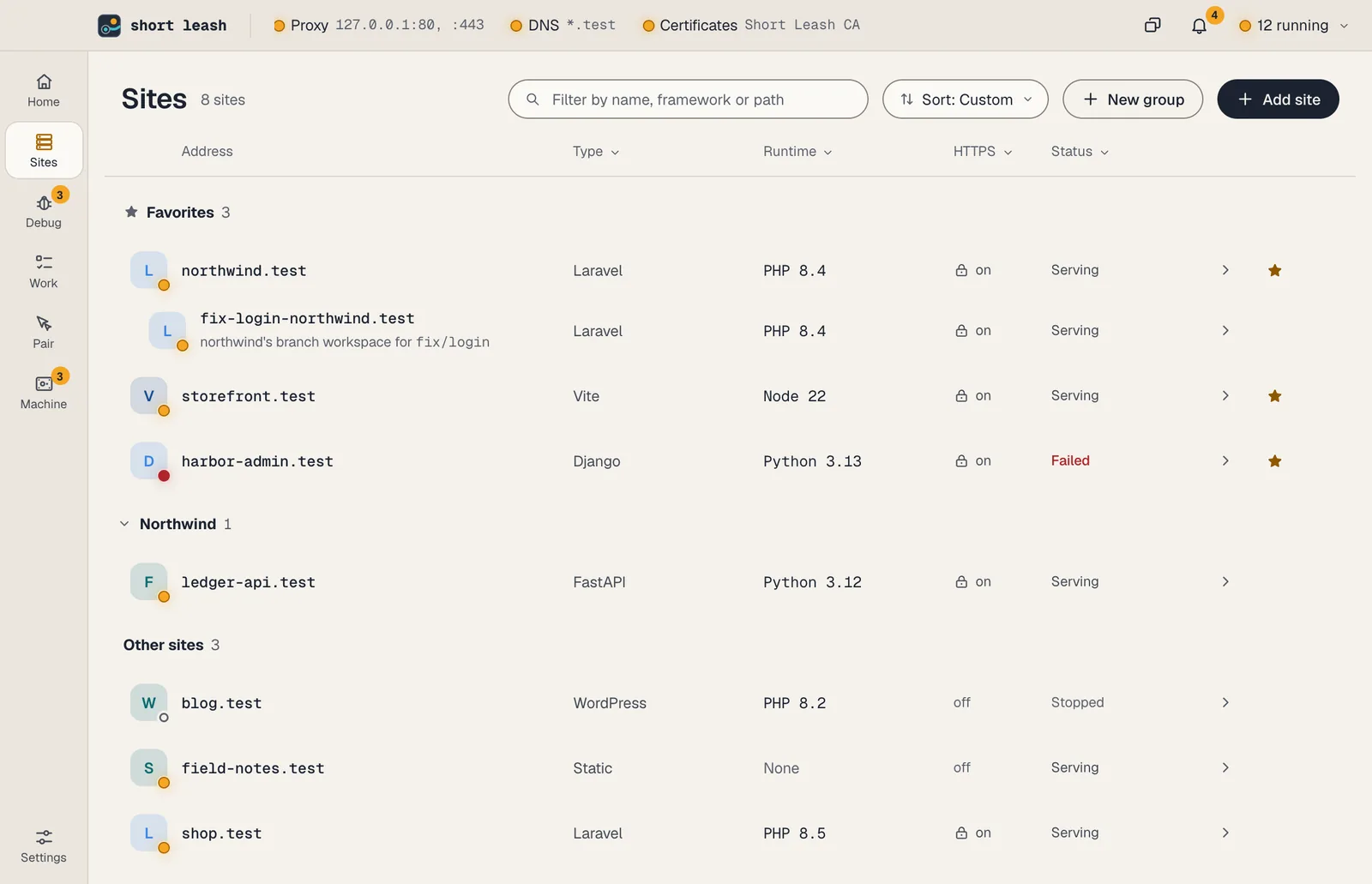Click the Certificates Short Leash CA indicator
This screenshot has height=884, width=1372.
[751, 25]
